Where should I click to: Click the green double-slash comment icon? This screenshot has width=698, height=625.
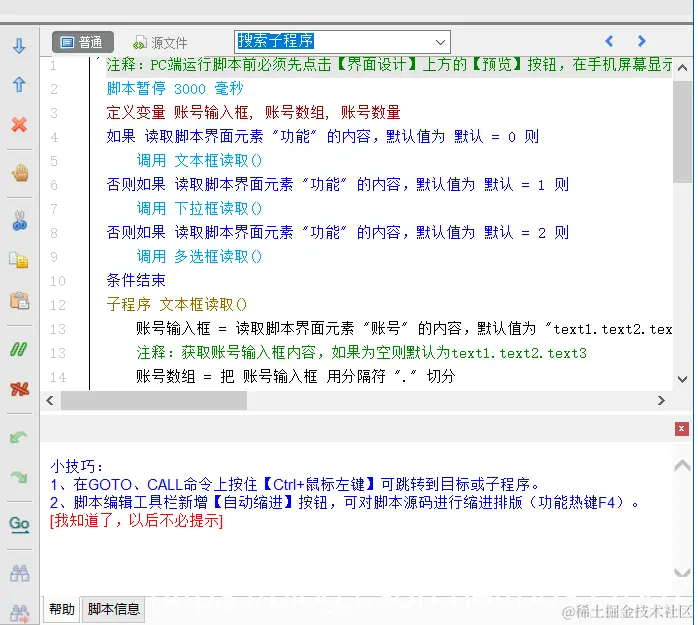(x=19, y=349)
